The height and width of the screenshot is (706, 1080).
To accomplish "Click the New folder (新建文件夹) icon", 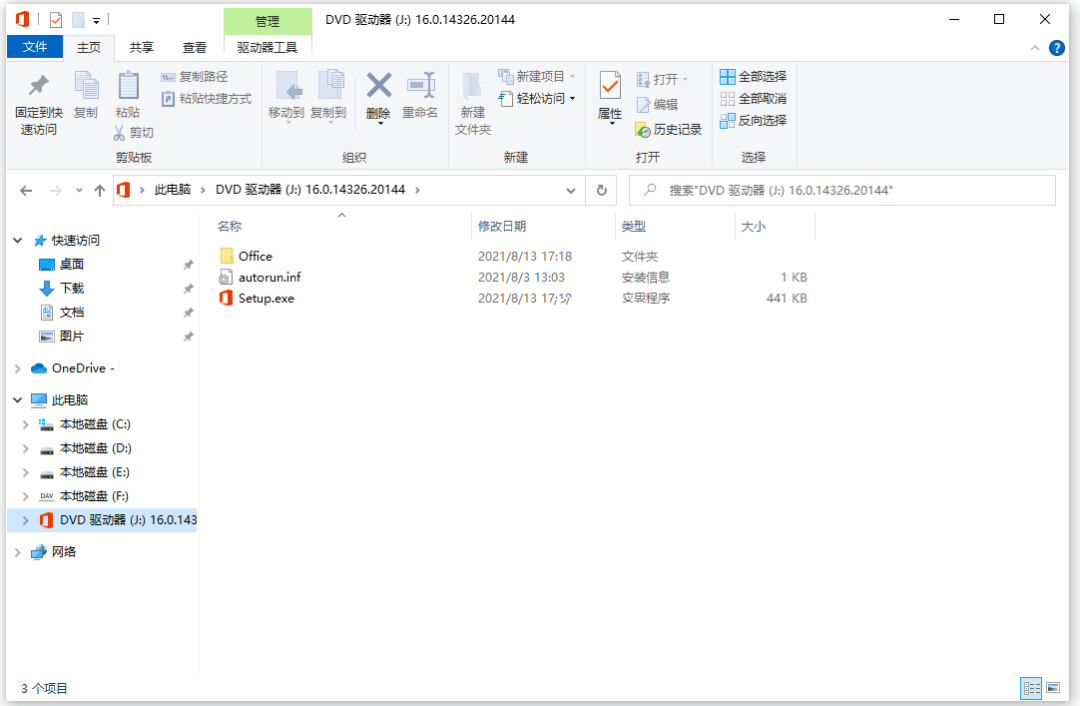I will [x=472, y=87].
